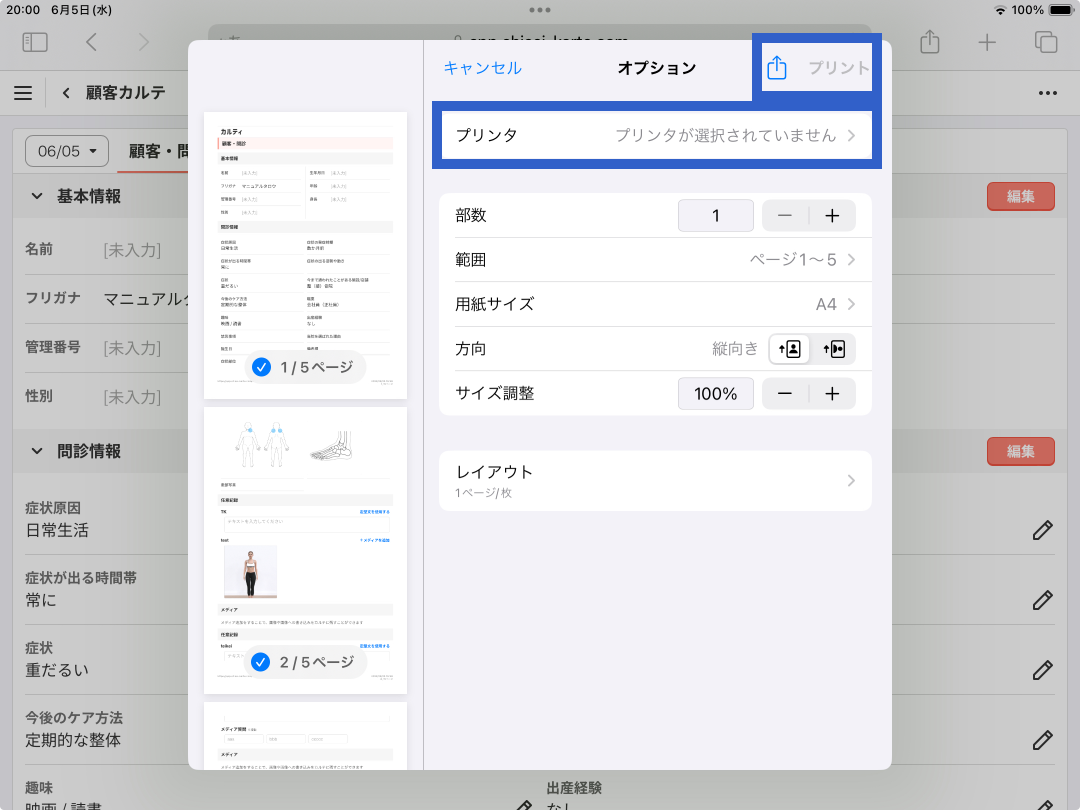The image size is (1080, 810).
Task: Collapse the 基本情報 section
Action: click(37, 196)
